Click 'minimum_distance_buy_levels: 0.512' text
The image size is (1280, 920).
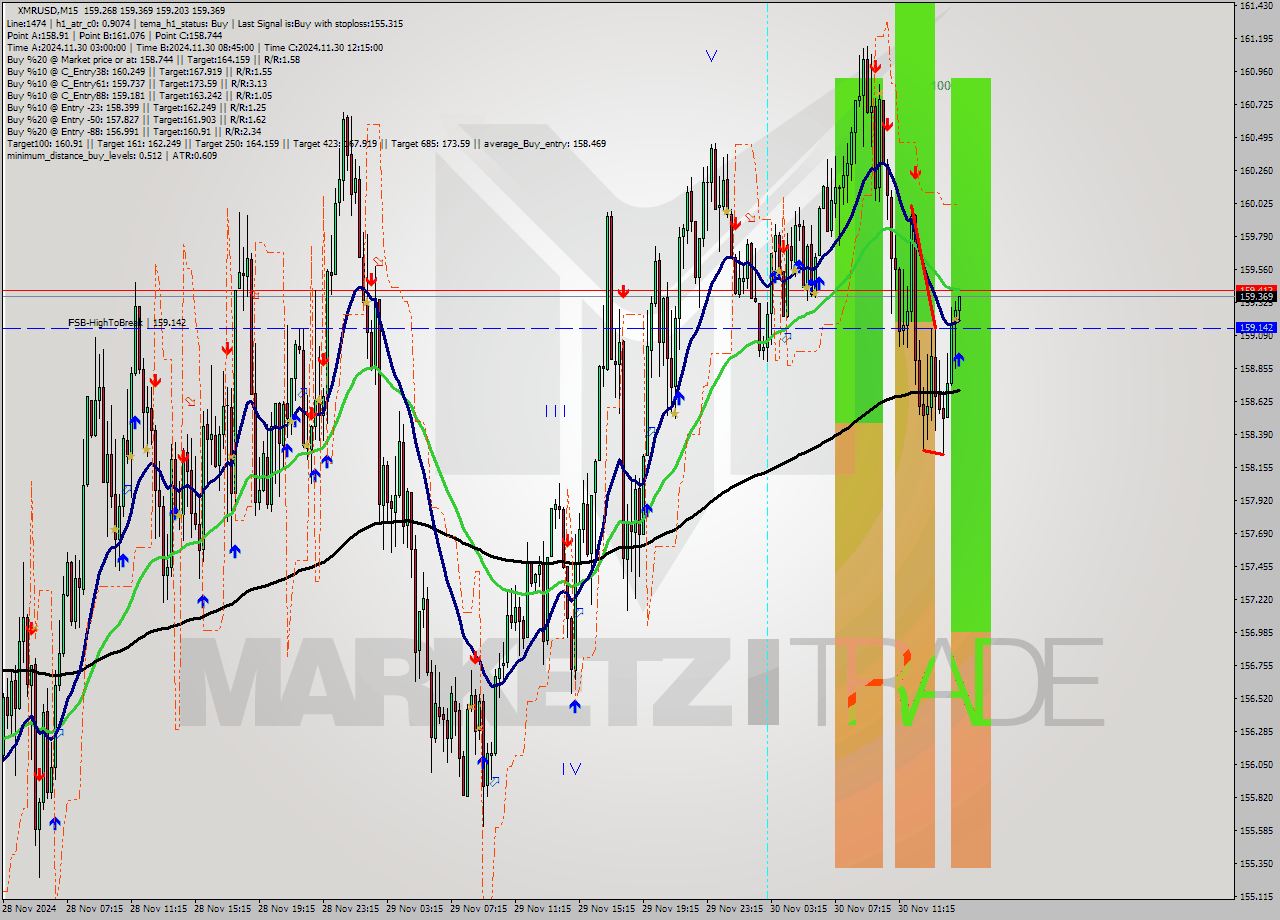[84, 155]
